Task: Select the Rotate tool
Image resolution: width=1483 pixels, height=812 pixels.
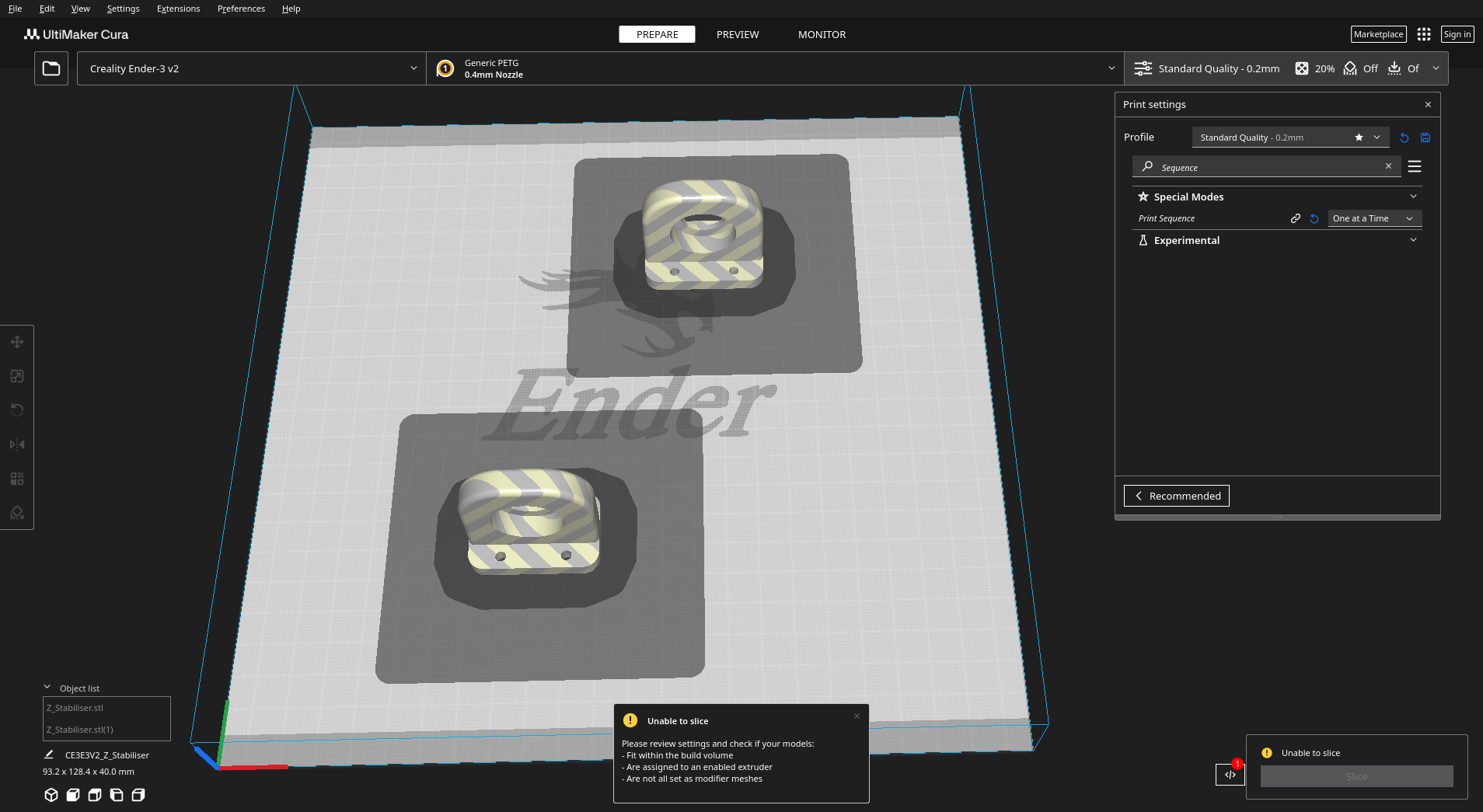Action: coord(16,409)
